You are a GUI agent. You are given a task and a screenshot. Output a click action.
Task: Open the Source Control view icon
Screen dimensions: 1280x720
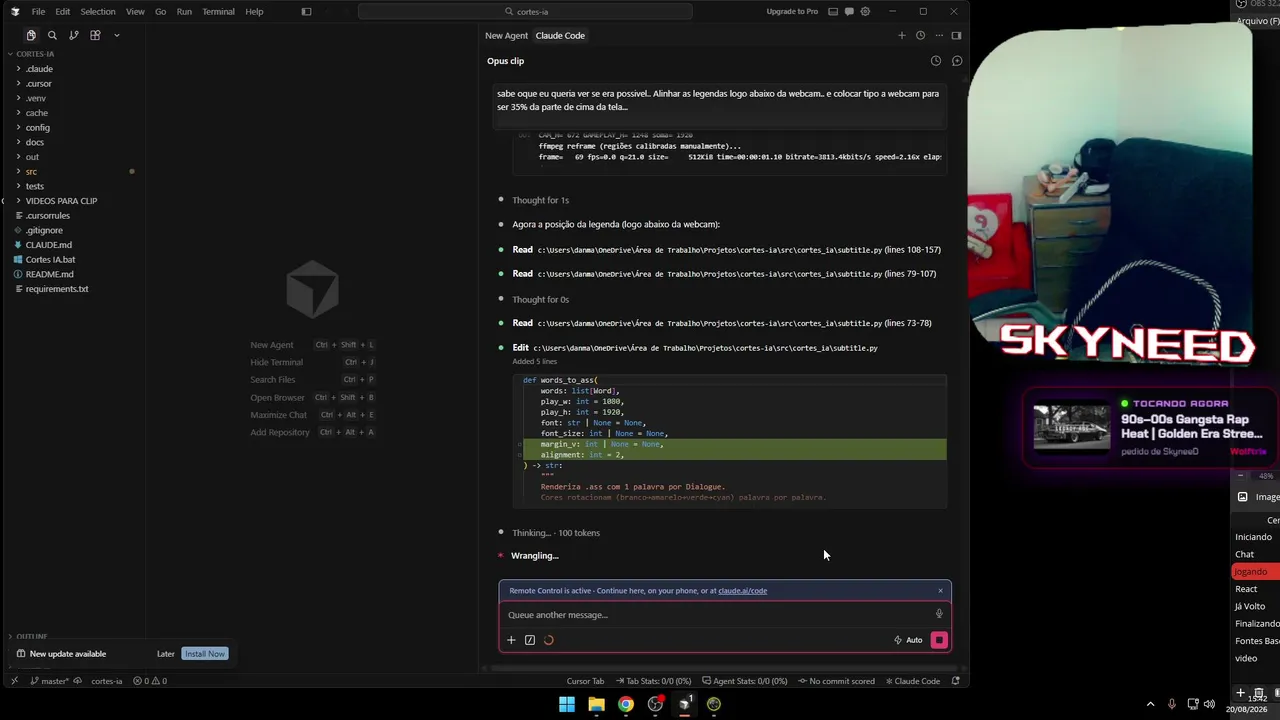tap(74, 35)
